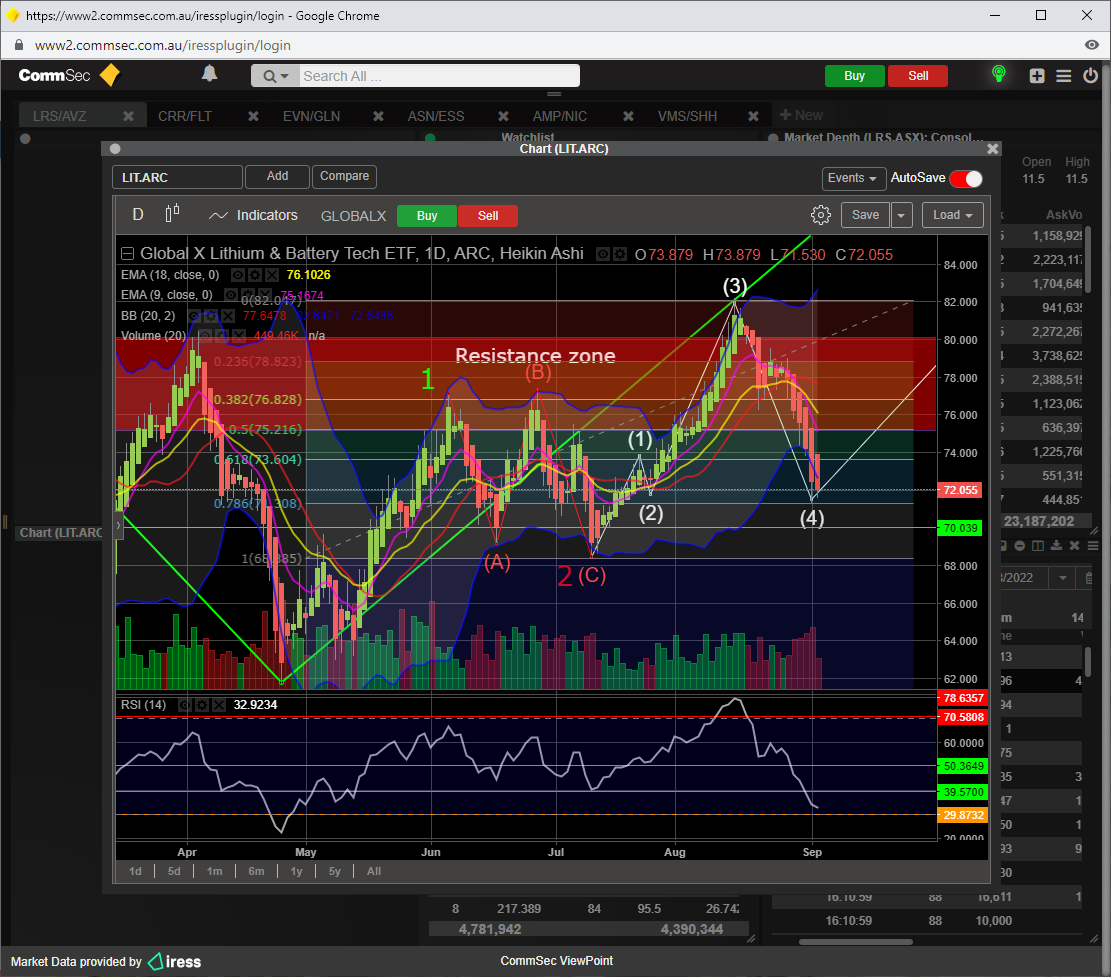Open the Indicators menu
This screenshot has width=1111, height=977.
[254, 215]
